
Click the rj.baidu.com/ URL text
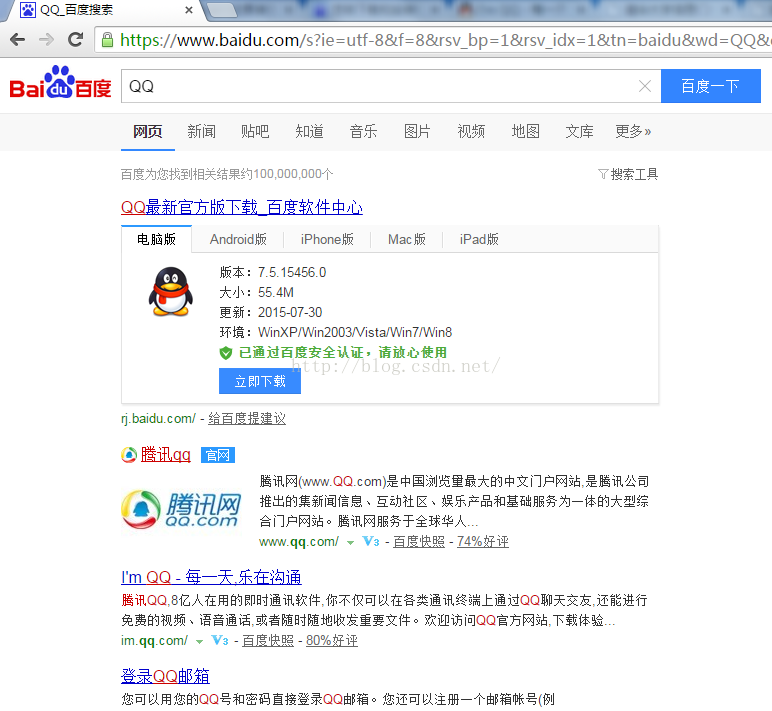pyautogui.click(x=159, y=419)
